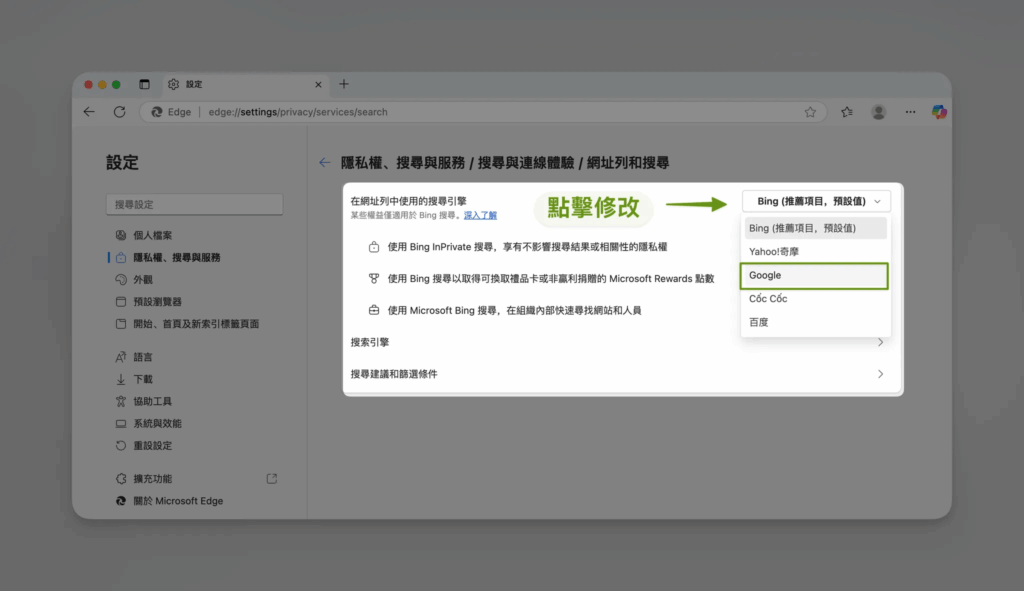Image resolution: width=1024 pixels, height=591 pixels.
Task: Choose Bing (推薦項目，預設值) option in list
Action: pyautogui.click(x=815, y=228)
